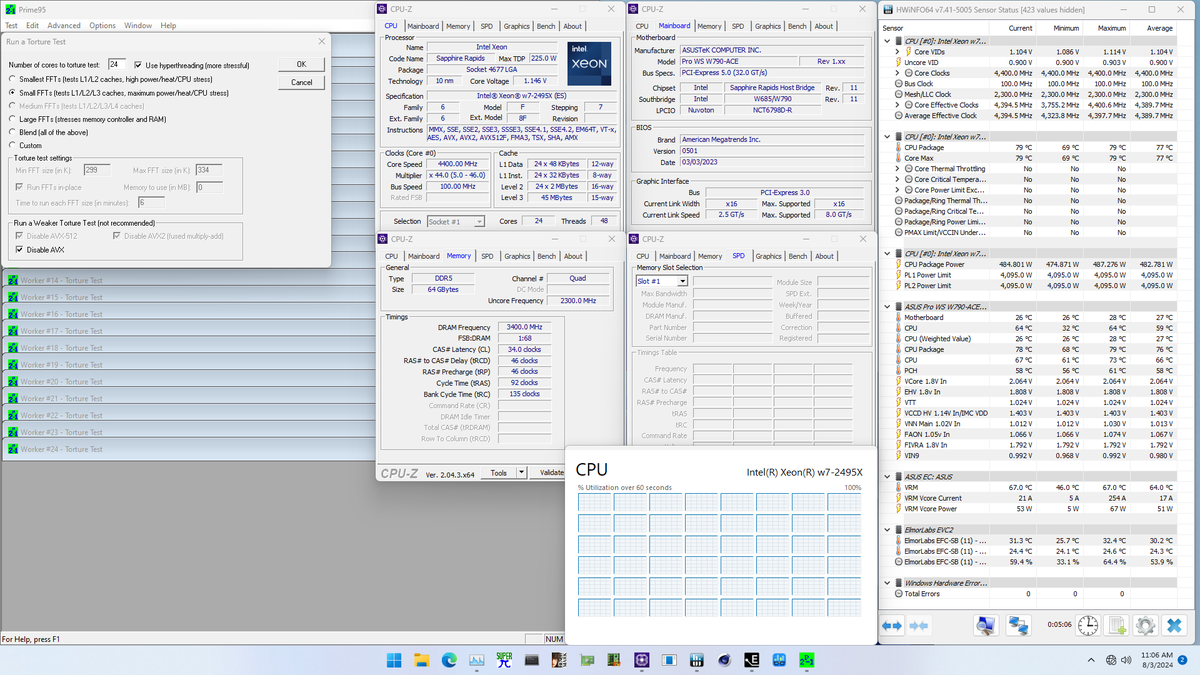The width and height of the screenshot is (1200, 675).
Task: Open Super PI taskbar icon
Action: [x=504, y=660]
